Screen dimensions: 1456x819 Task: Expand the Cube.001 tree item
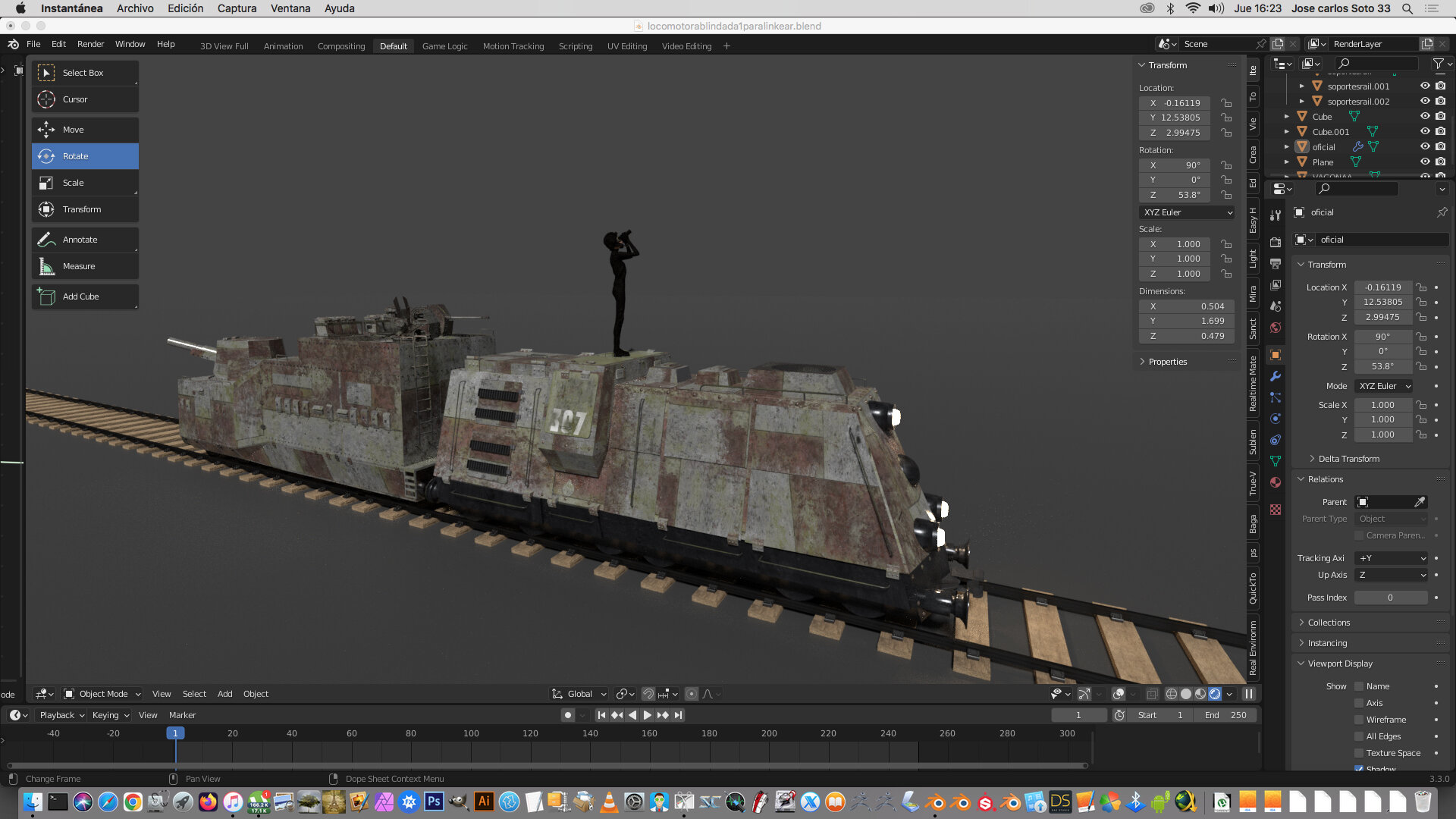pos(1287,131)
